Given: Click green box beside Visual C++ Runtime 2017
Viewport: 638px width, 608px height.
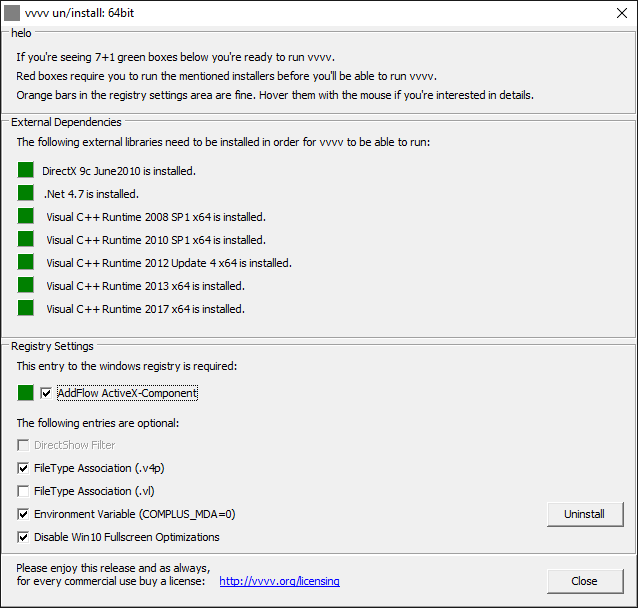Looking at the screenshot, I should tap(26, 308).
